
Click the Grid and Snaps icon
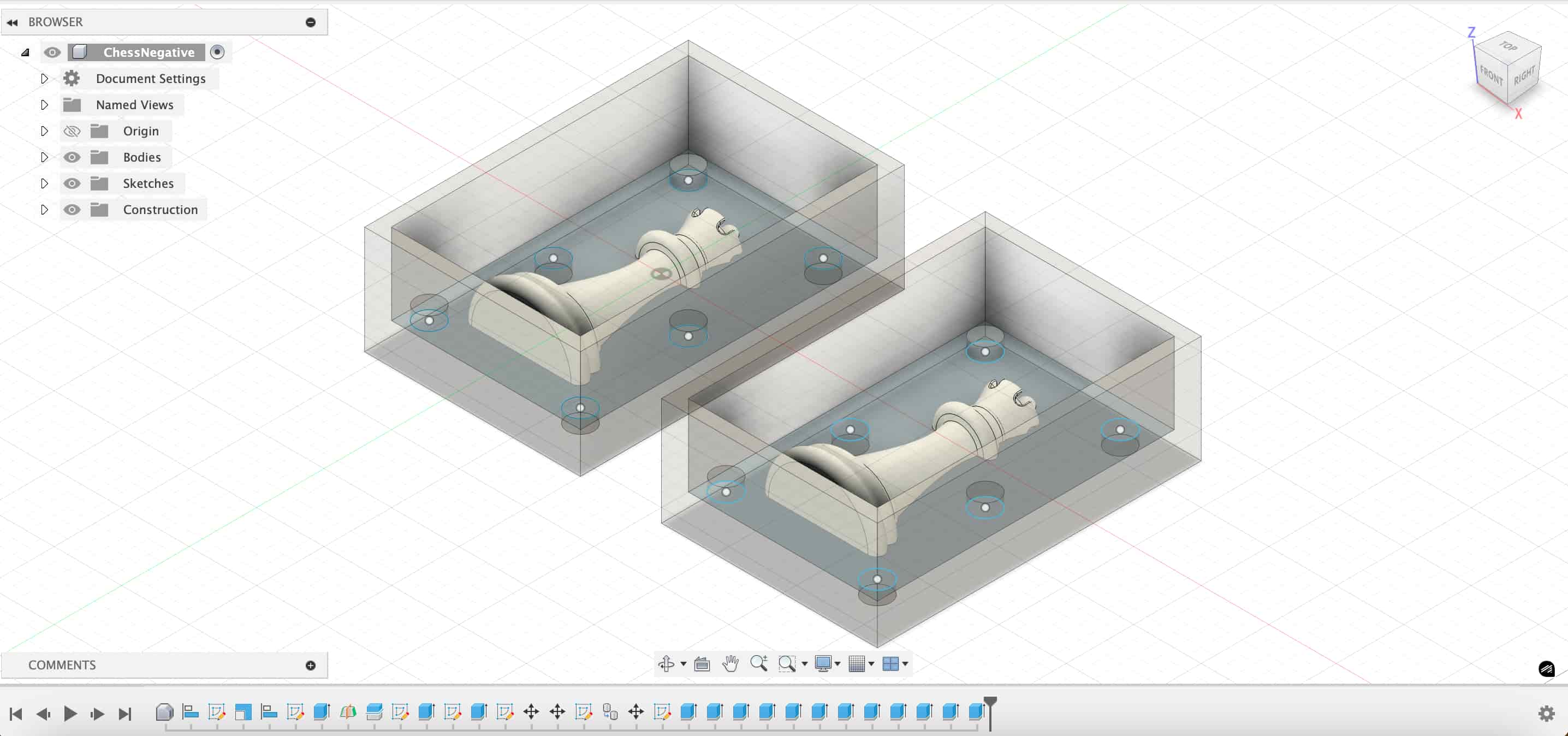click(x=857, y=663)
